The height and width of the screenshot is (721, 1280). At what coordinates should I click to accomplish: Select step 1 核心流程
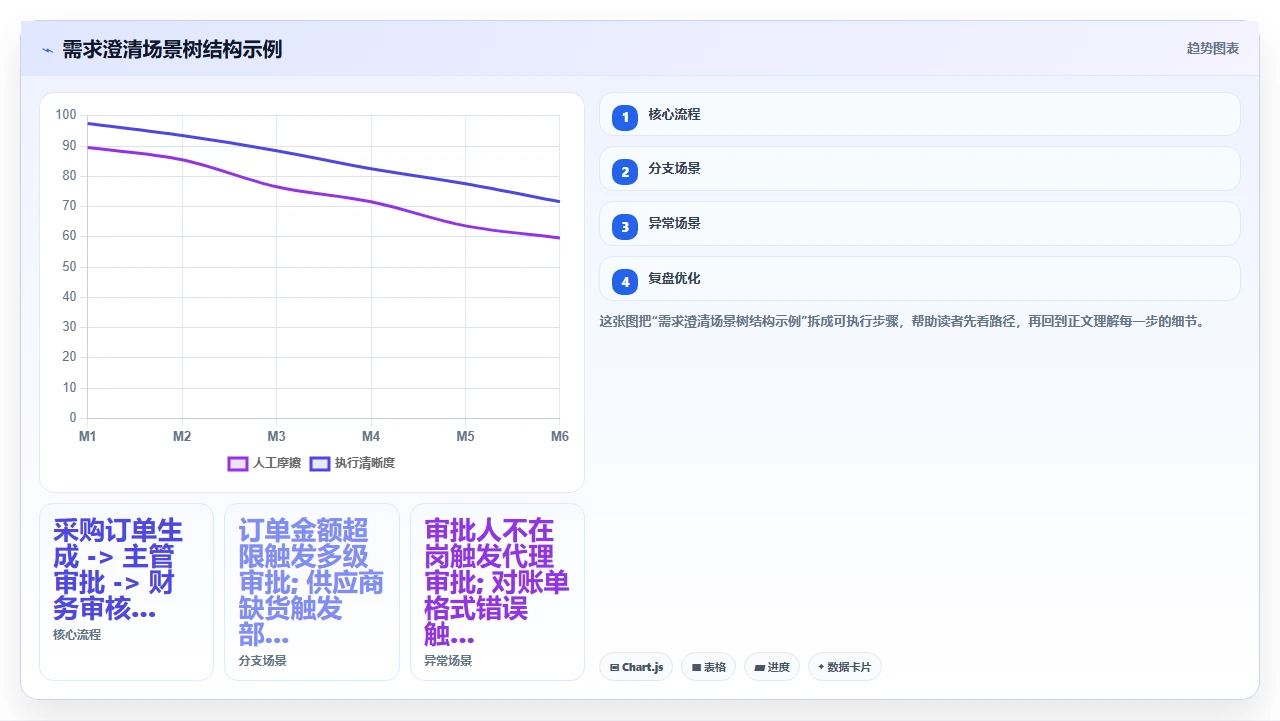coord(919,114)
